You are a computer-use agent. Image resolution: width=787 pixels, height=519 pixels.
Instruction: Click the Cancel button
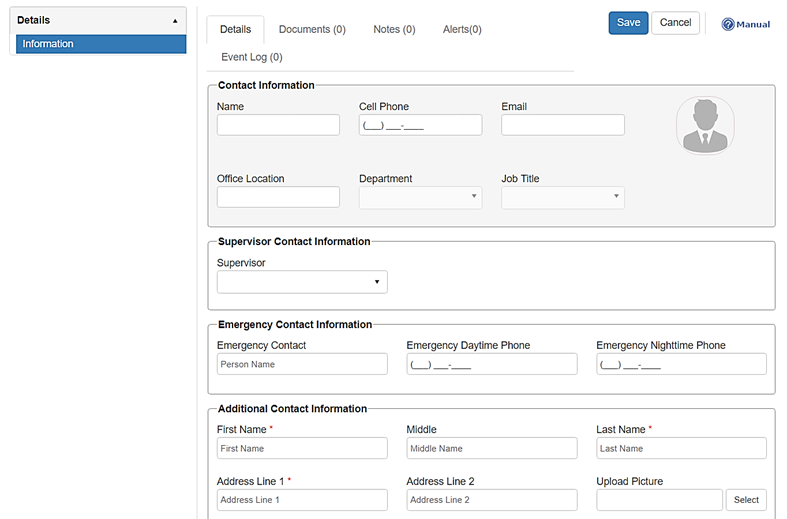675,23
